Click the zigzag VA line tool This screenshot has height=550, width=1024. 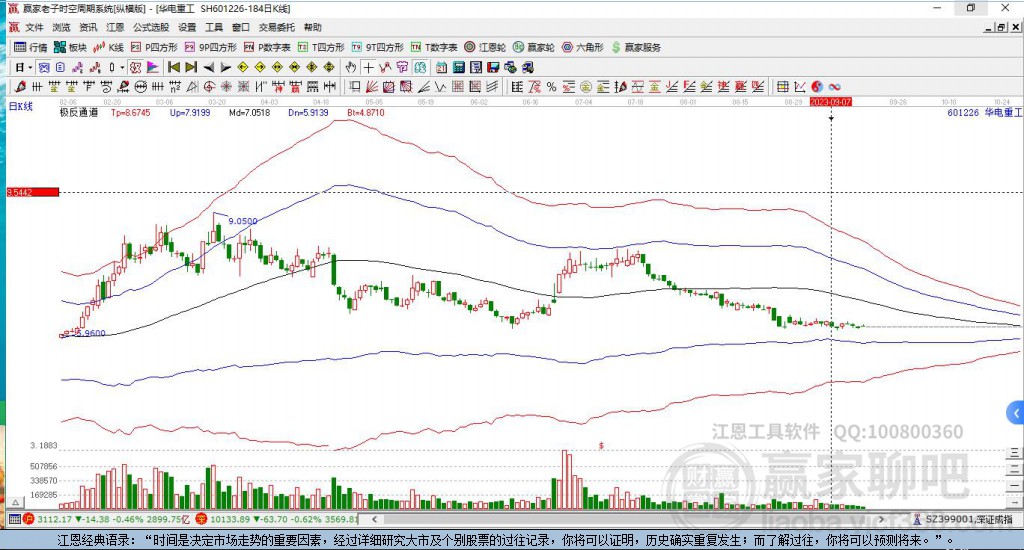(x=385, y=67)
